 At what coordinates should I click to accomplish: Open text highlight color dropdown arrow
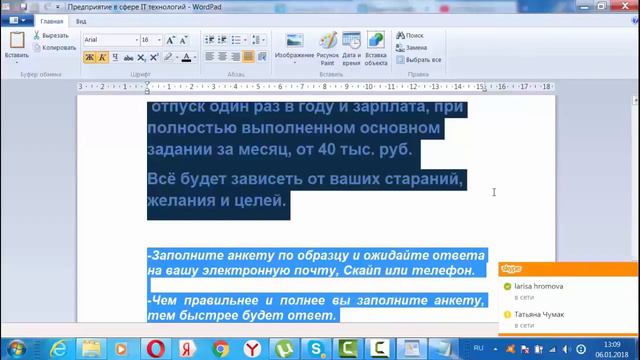[177, 58]
